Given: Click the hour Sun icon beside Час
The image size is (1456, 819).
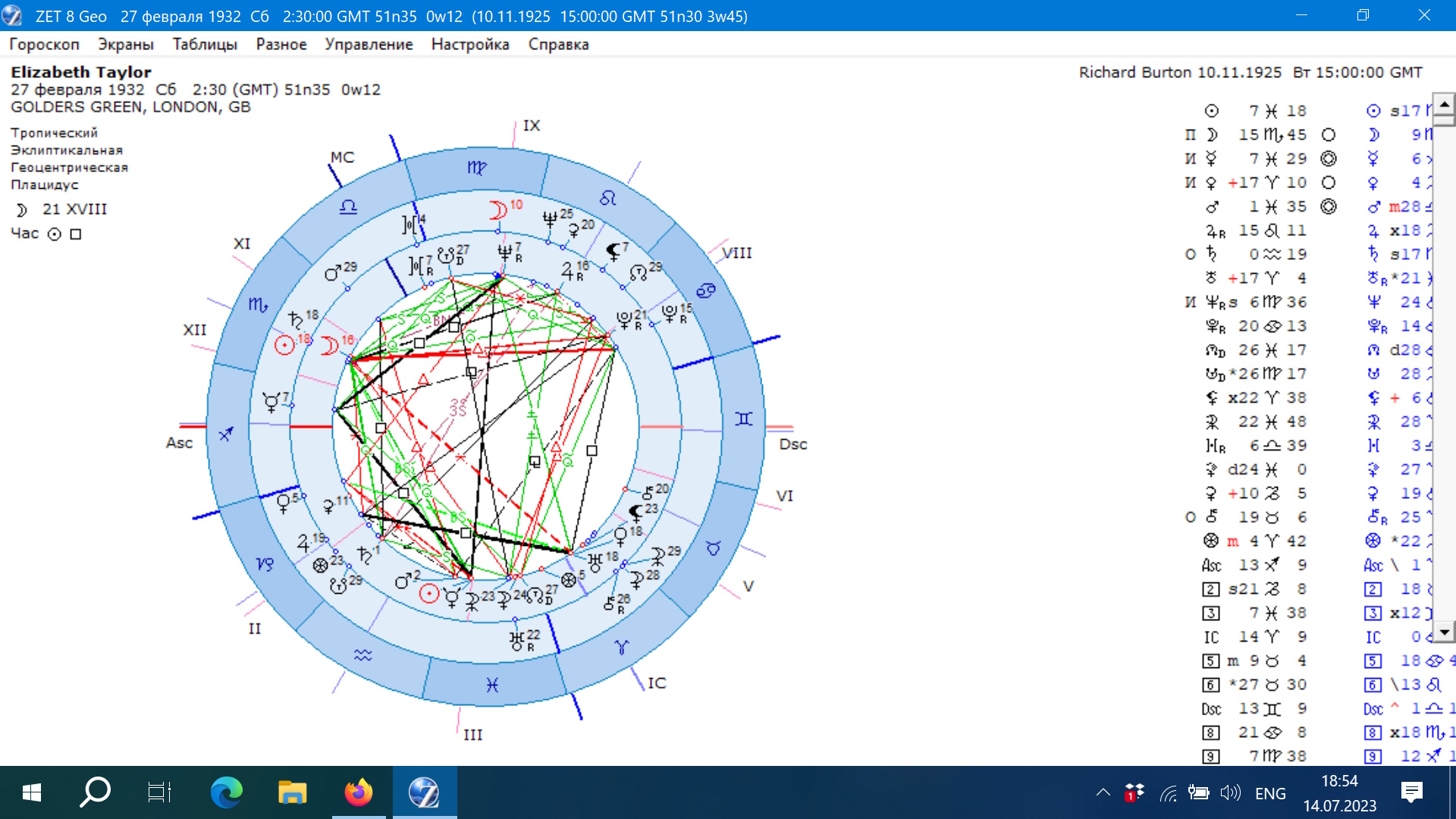Looking at the screenshot, I should point(54,234).
